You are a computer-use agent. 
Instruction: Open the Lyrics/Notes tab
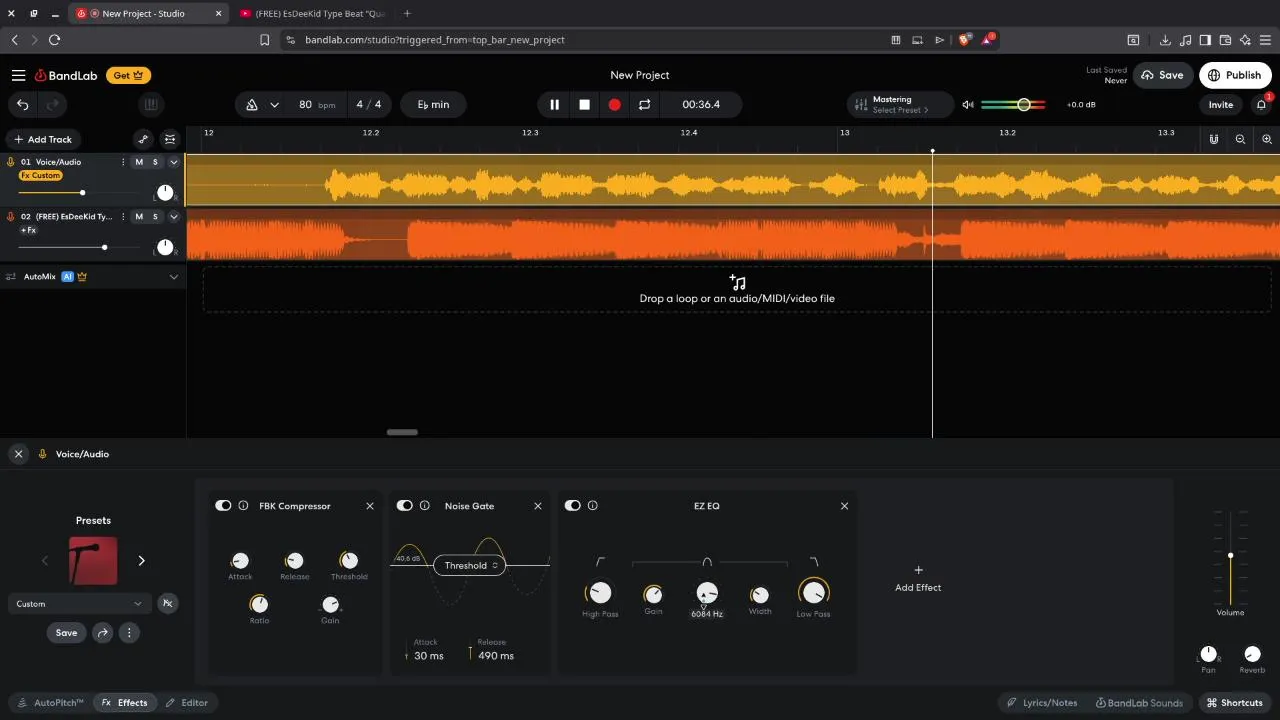click(1042, 703)
